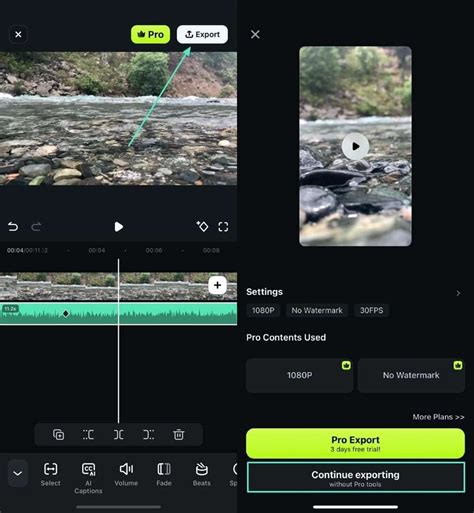Select the 1080P Pro content card
The width and height of the screenshot is (474, 513).
pyautogui.click(x=299, y=375)
